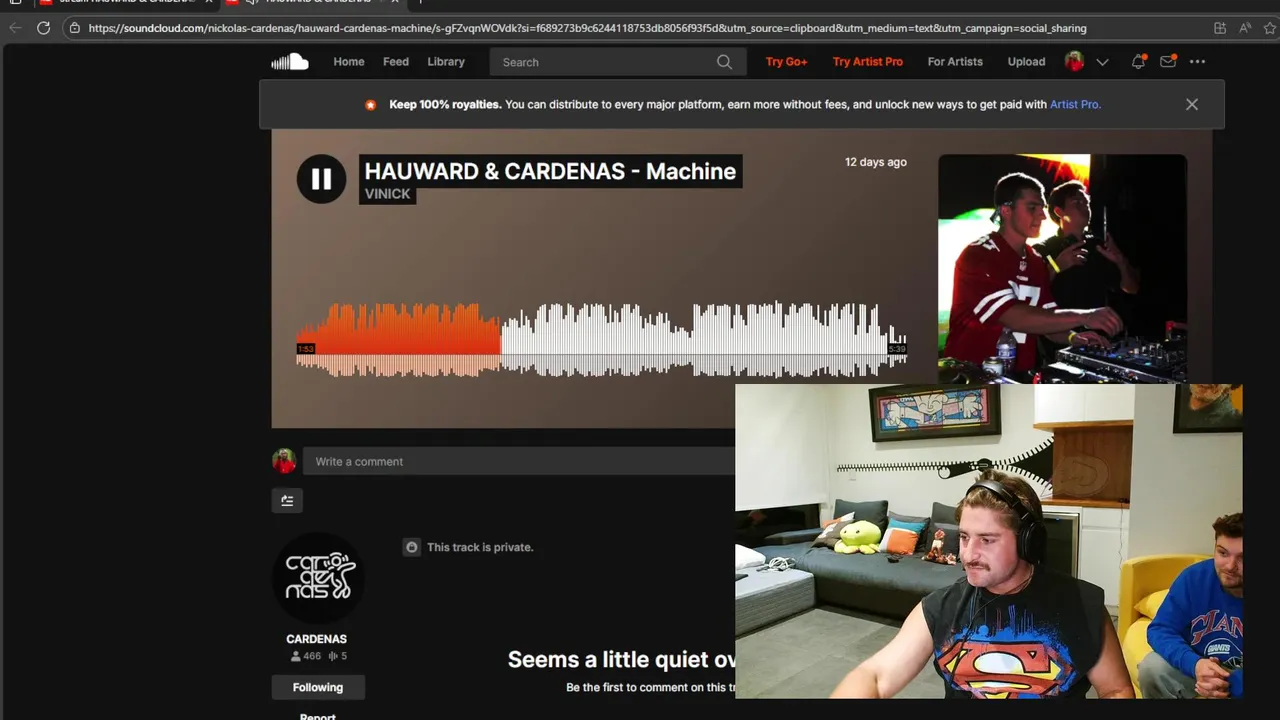1280x720 pixels.
Task: Open the CARDENAS profile logo
Action: click(318, 578)
